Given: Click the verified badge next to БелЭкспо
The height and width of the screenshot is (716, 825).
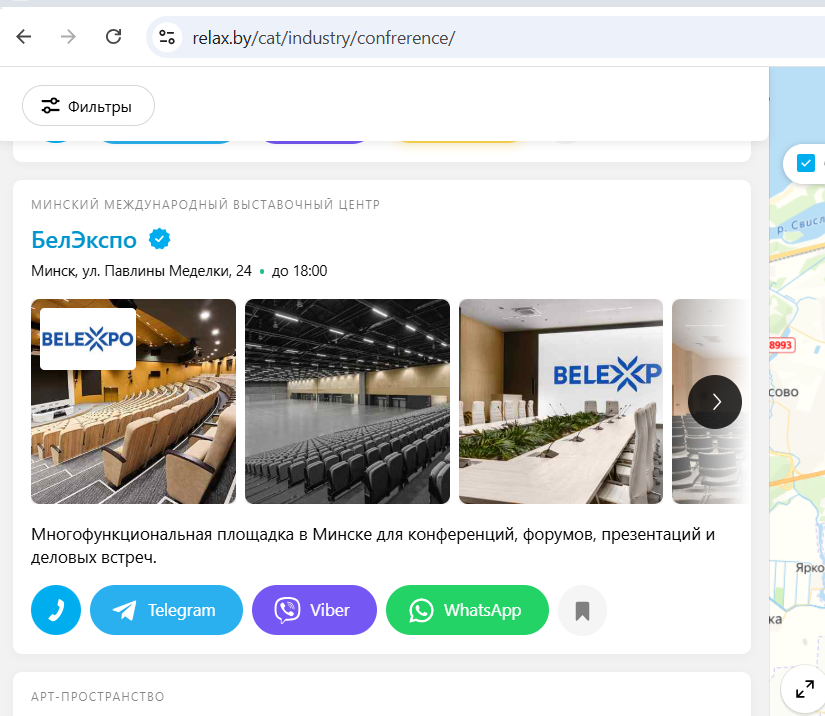Looking at the screenshot, I should coord(159,239).
